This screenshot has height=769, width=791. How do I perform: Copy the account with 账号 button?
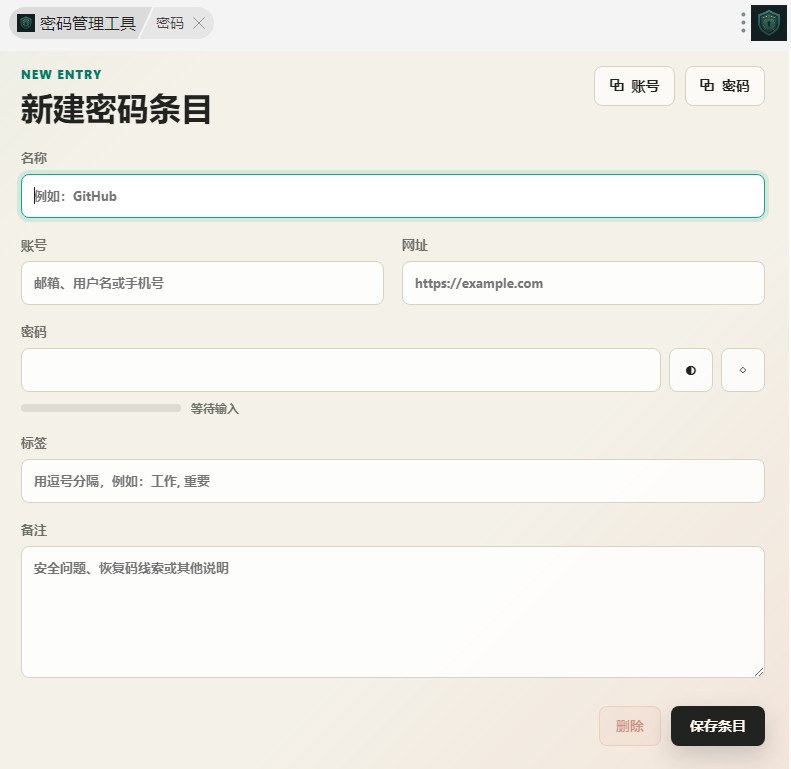tap(634, 86)
